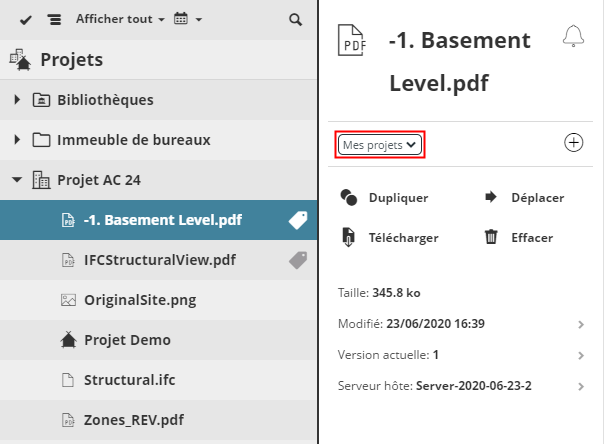Click the notification bell icon
Image resolution: width=604 pixels, height=444 pixels.
click(573, 36)
